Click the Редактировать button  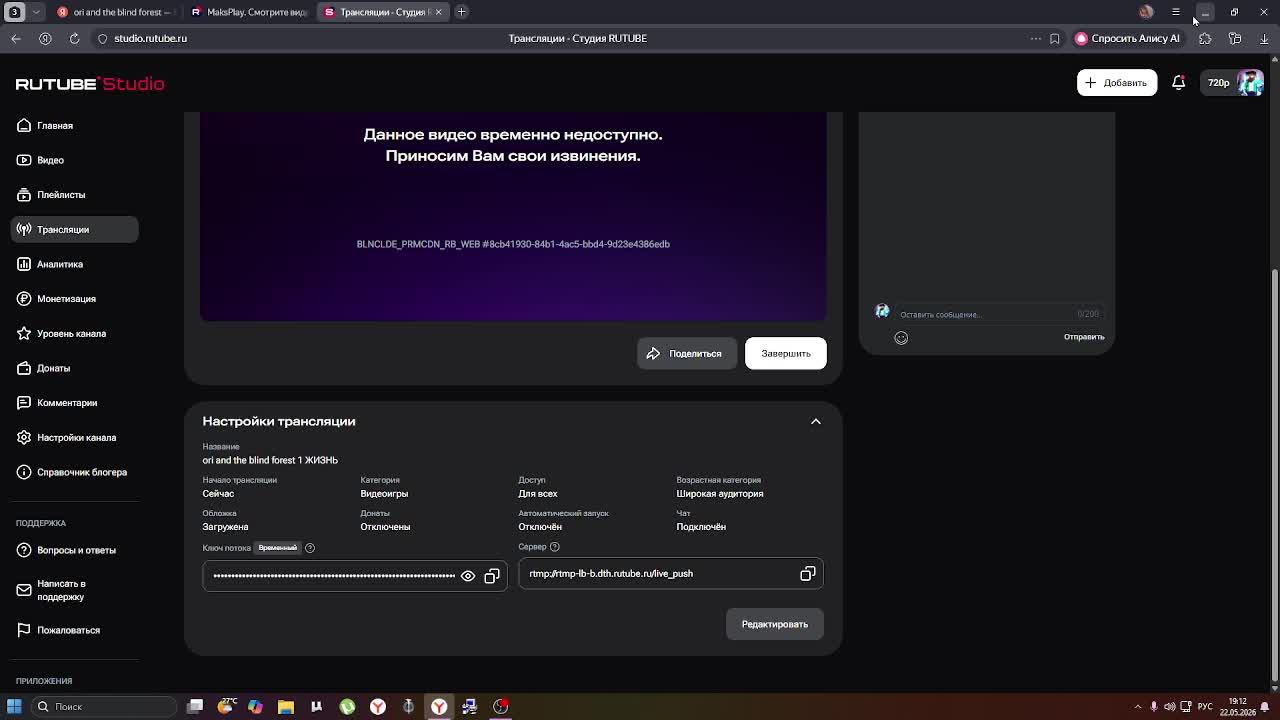[775, 624]
